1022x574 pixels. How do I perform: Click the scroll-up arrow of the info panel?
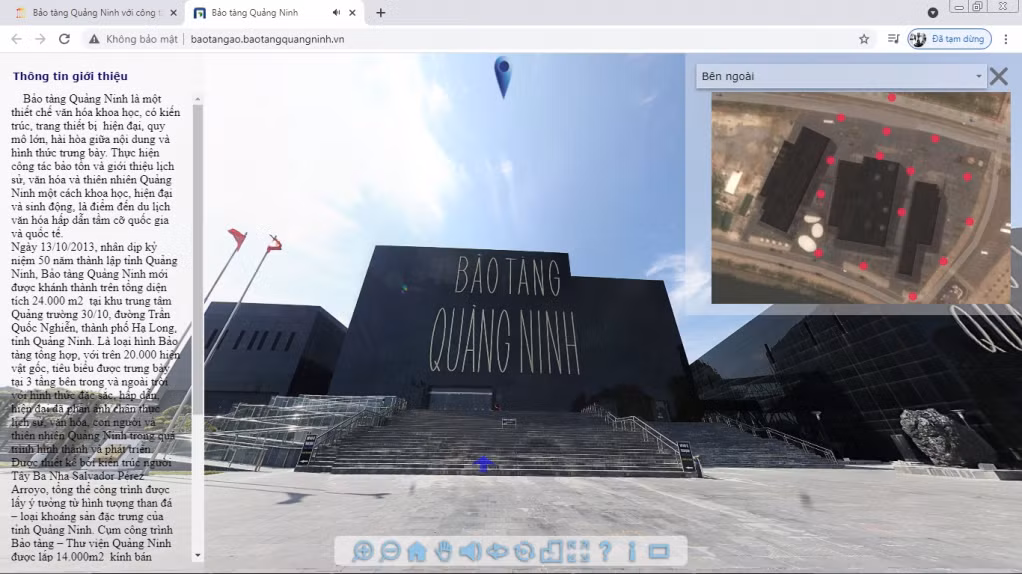pyautogui.click(x=197, y=100)
